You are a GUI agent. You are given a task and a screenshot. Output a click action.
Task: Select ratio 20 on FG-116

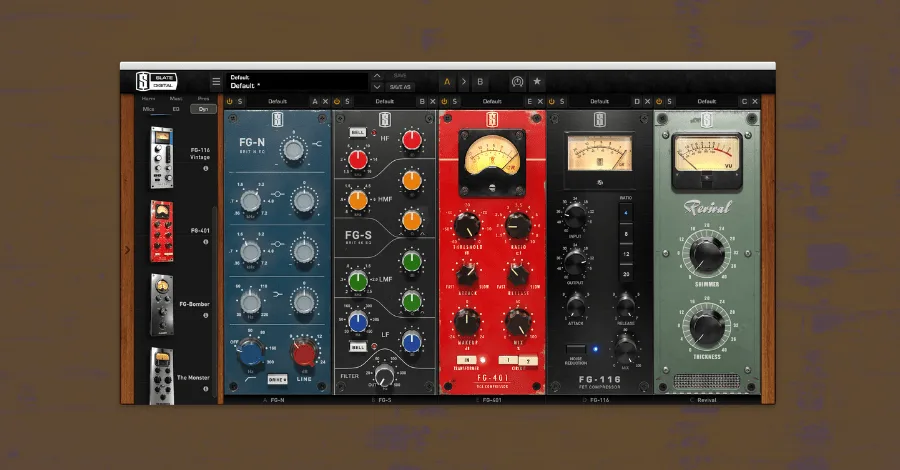tap(626, 274)
